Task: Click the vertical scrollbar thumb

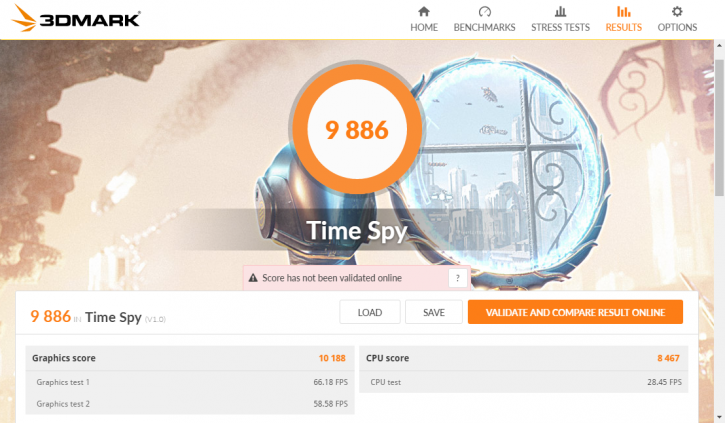Action: click(x=719, y=127)
